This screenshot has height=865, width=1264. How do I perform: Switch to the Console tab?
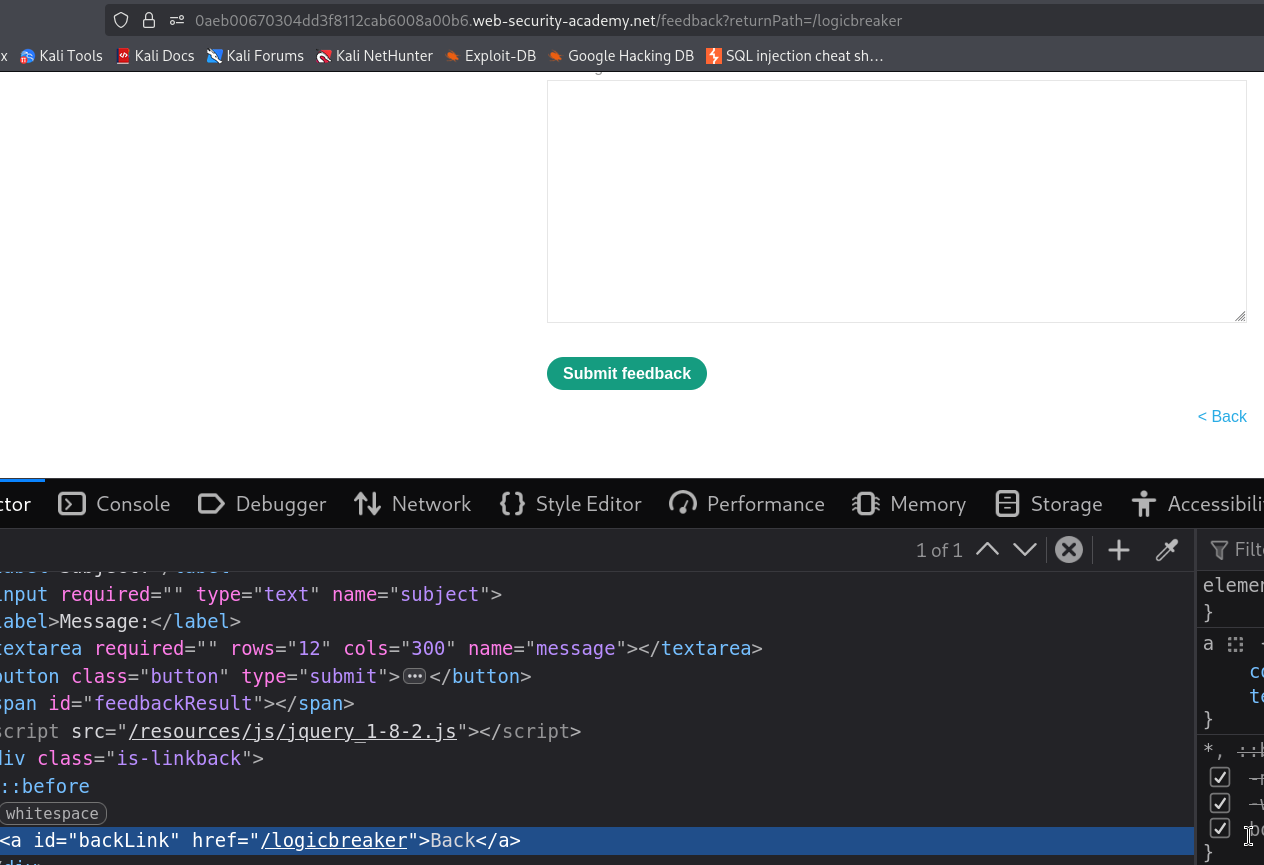[114, 504]
